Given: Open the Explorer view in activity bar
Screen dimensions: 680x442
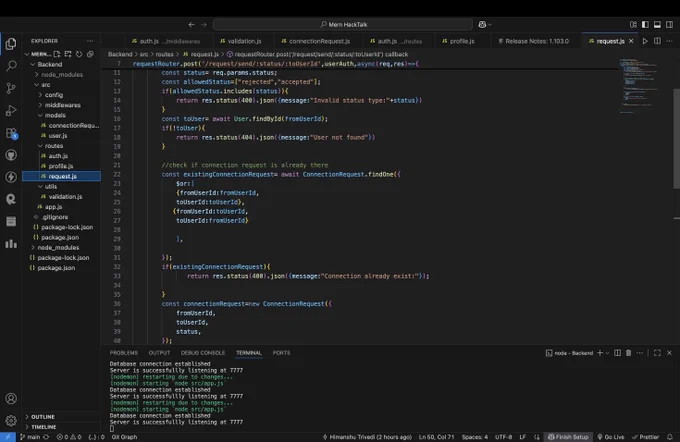Looking at the screenshot, I should (x=11, y=43).
